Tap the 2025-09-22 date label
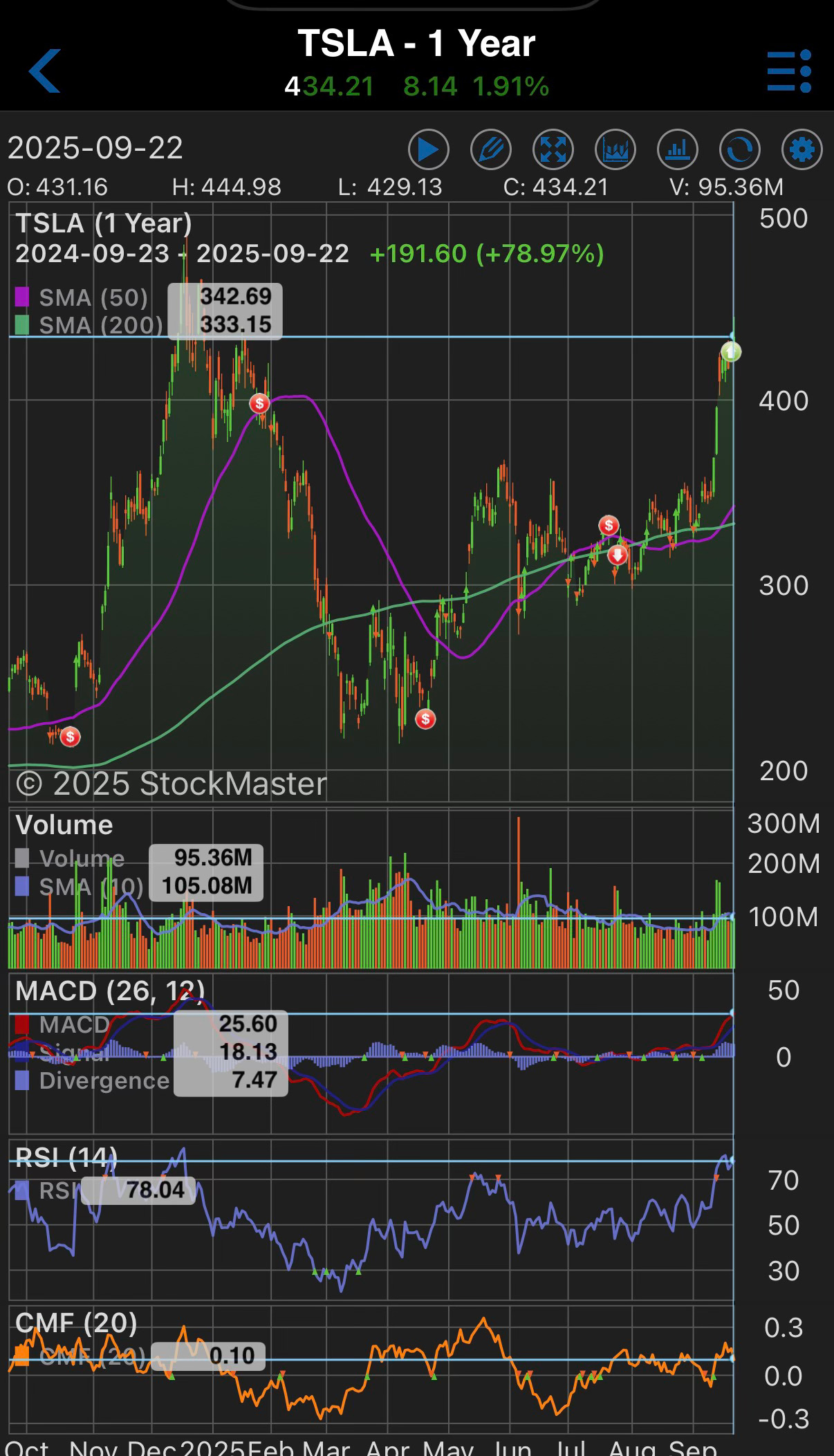 (x=95, y=148)
